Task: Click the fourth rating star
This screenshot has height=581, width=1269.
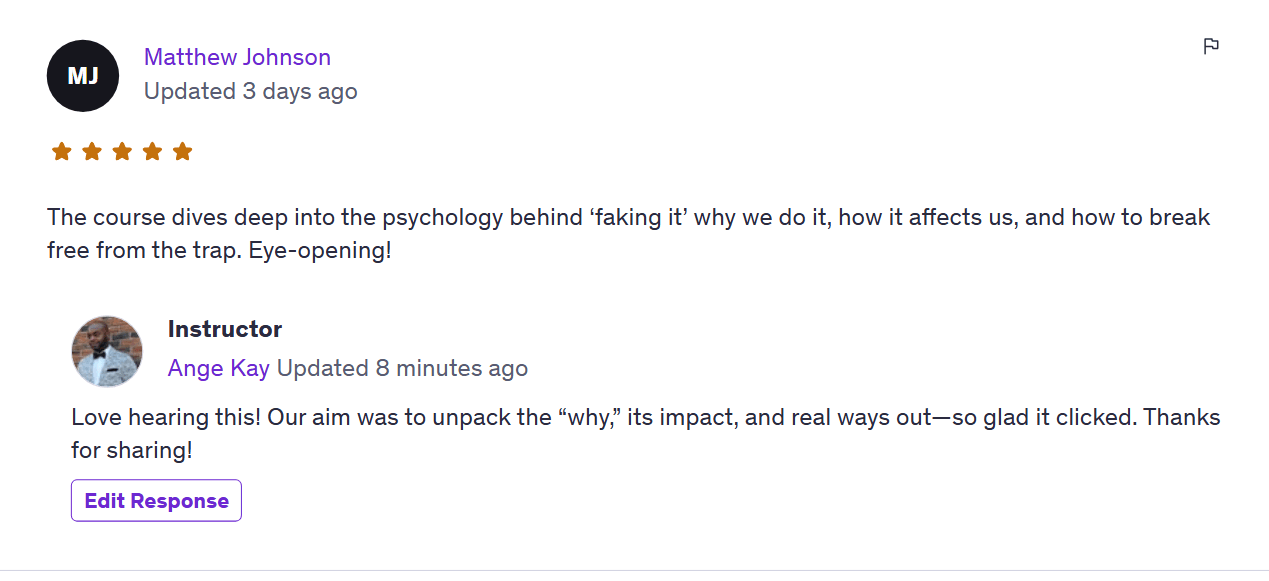Action: click(x=152, y=152)
